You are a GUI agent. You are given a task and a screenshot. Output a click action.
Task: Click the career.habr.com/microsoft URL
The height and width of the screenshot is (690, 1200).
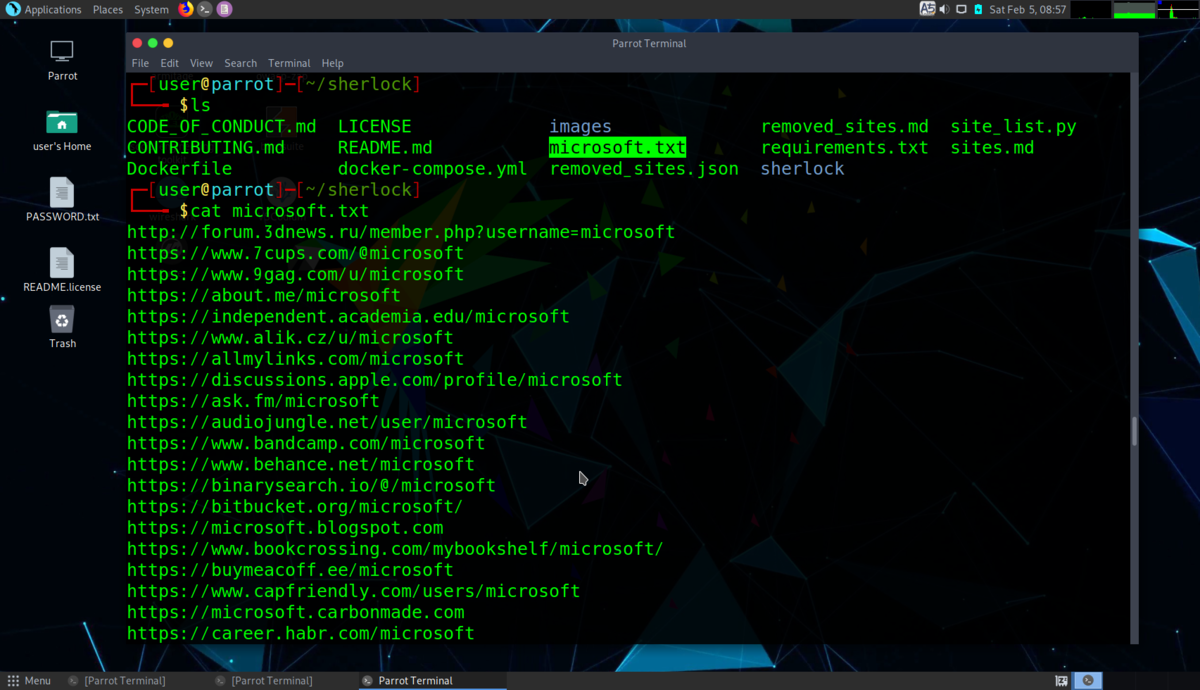(x=301, y=634)
